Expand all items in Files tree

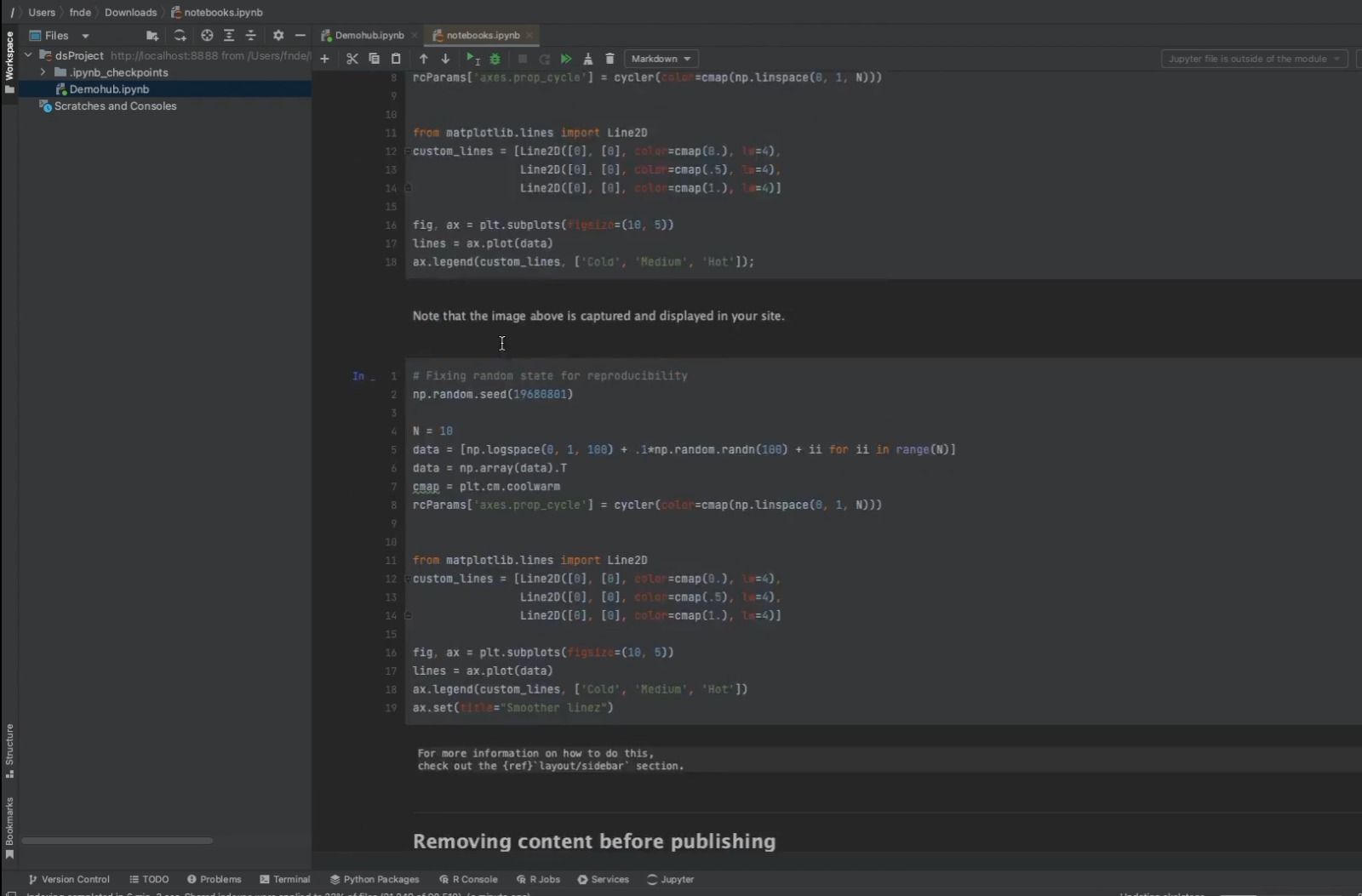tap(229, 36)
